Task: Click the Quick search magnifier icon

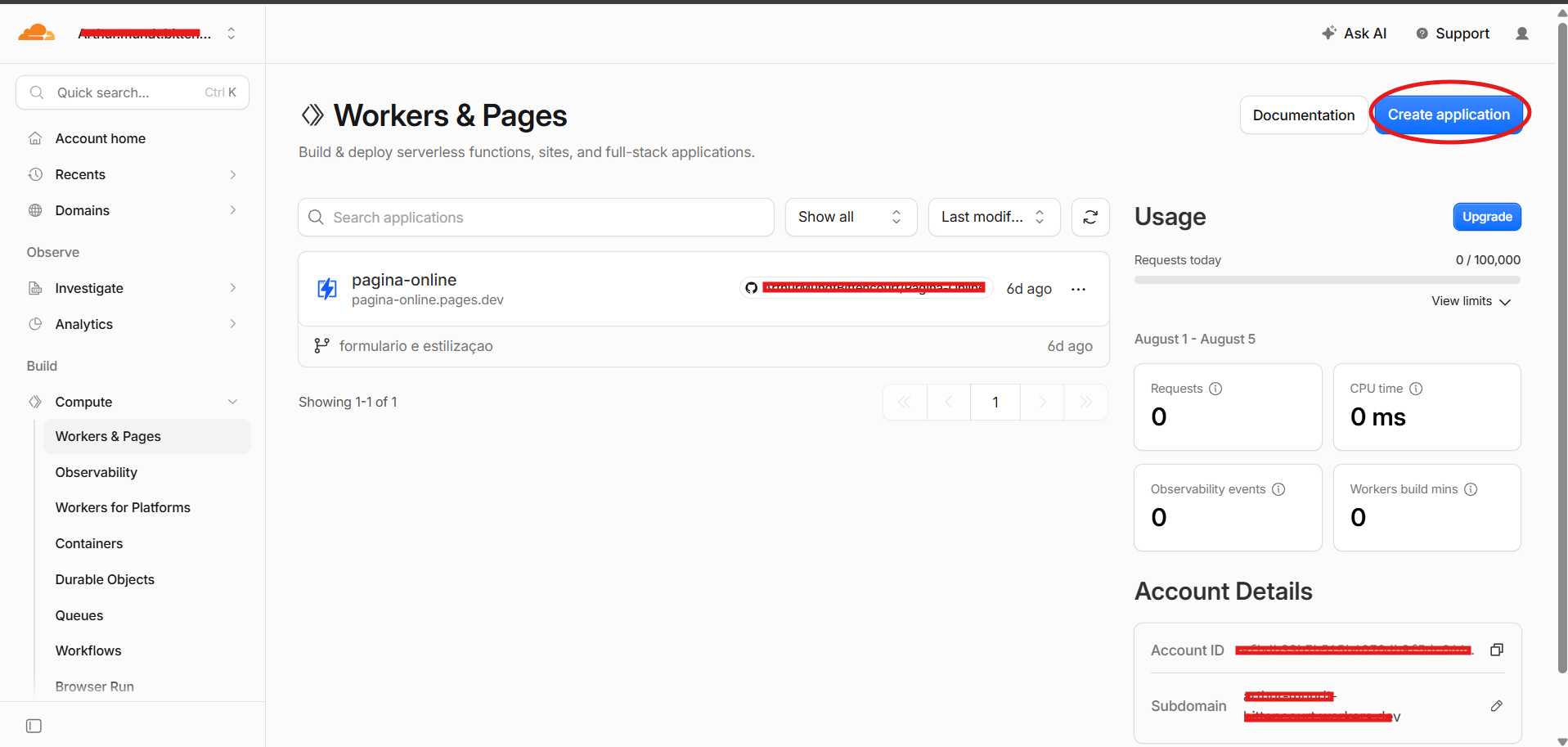Action: (x=37, y=92)
